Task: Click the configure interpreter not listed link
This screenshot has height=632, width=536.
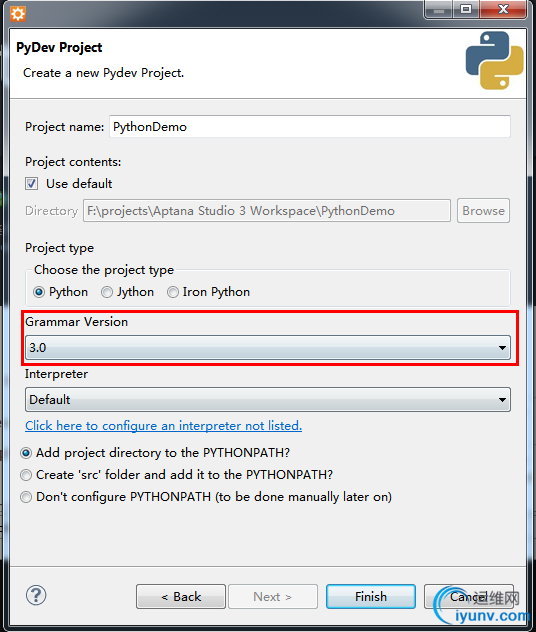Action: pos(164,426)
